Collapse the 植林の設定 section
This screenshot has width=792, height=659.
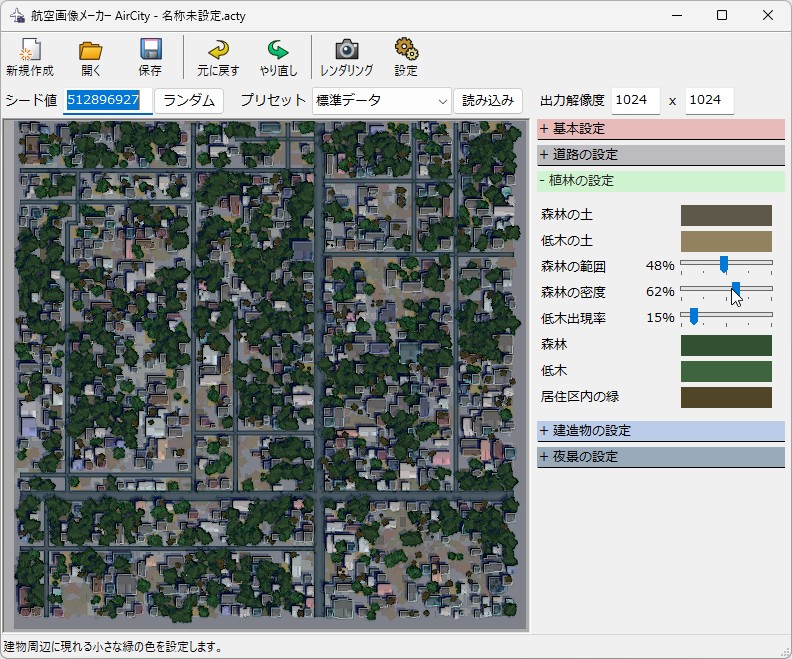pyautogui.click(x=660, y=181)
